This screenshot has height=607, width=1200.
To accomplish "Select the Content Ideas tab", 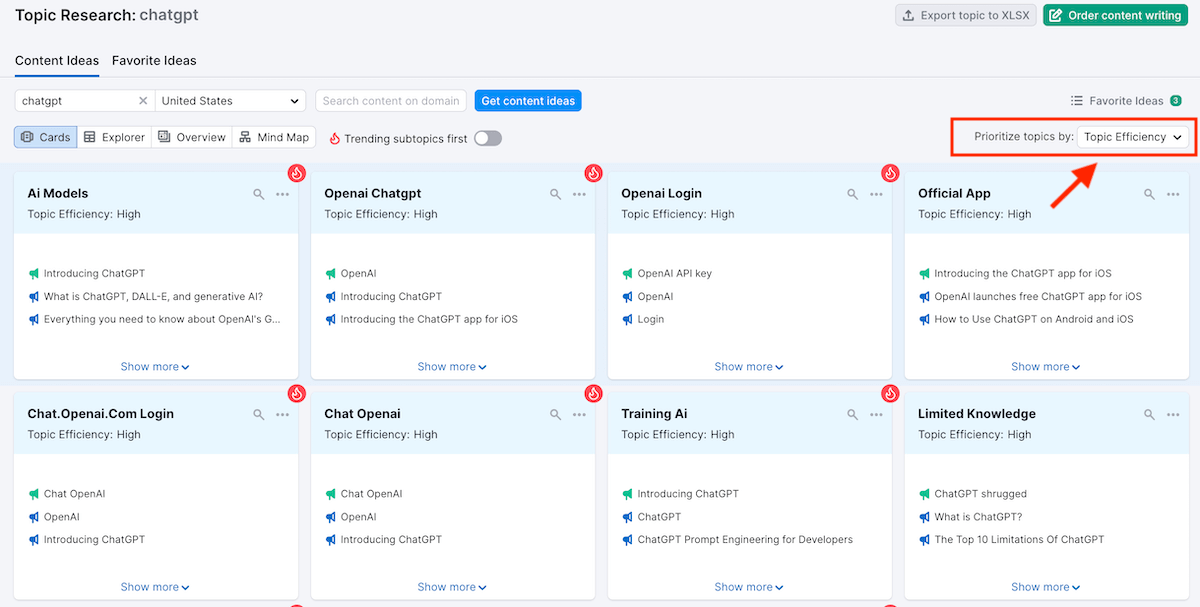I will pos(57,60).
